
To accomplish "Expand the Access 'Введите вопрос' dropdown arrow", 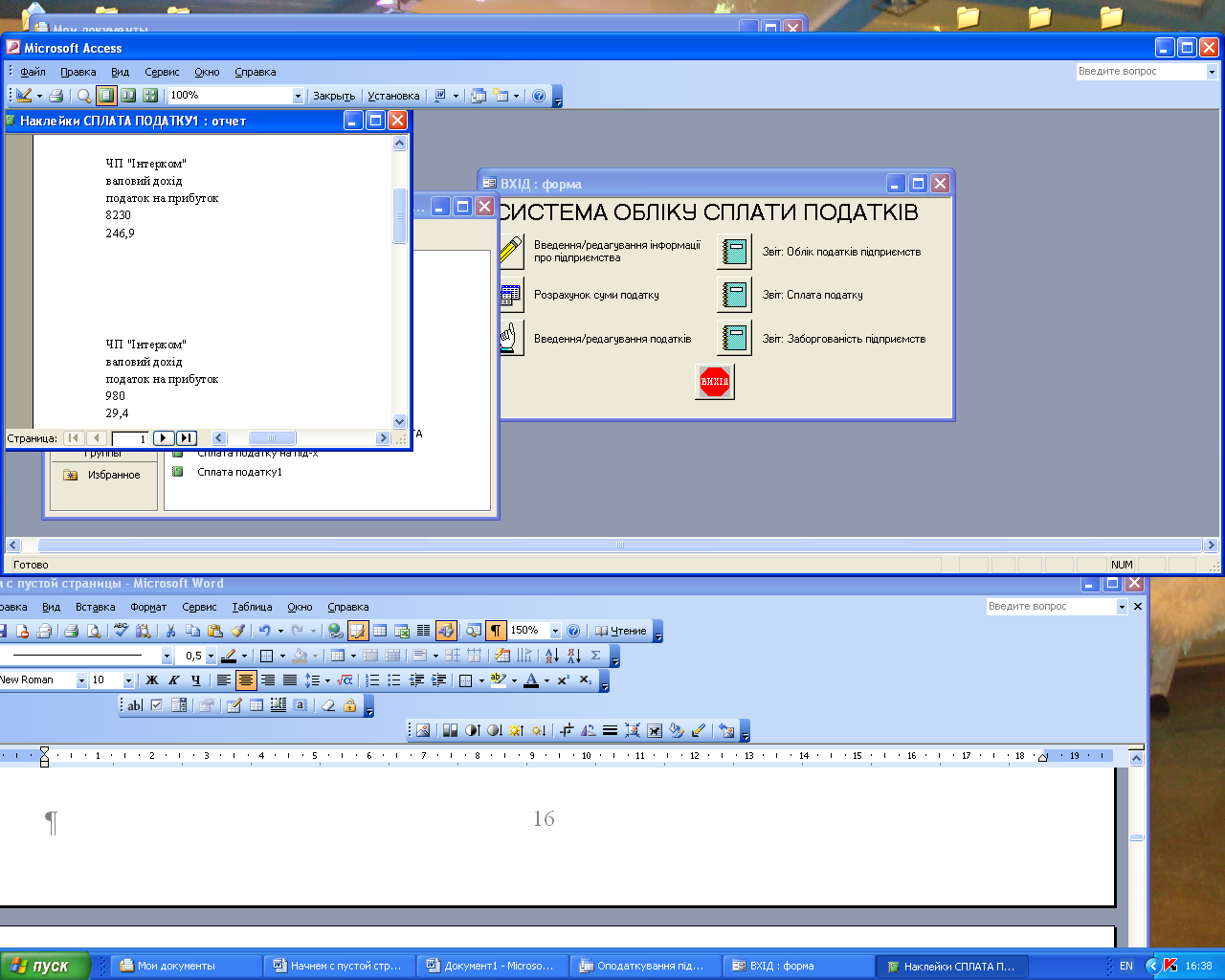I will tap(1212, 72).
